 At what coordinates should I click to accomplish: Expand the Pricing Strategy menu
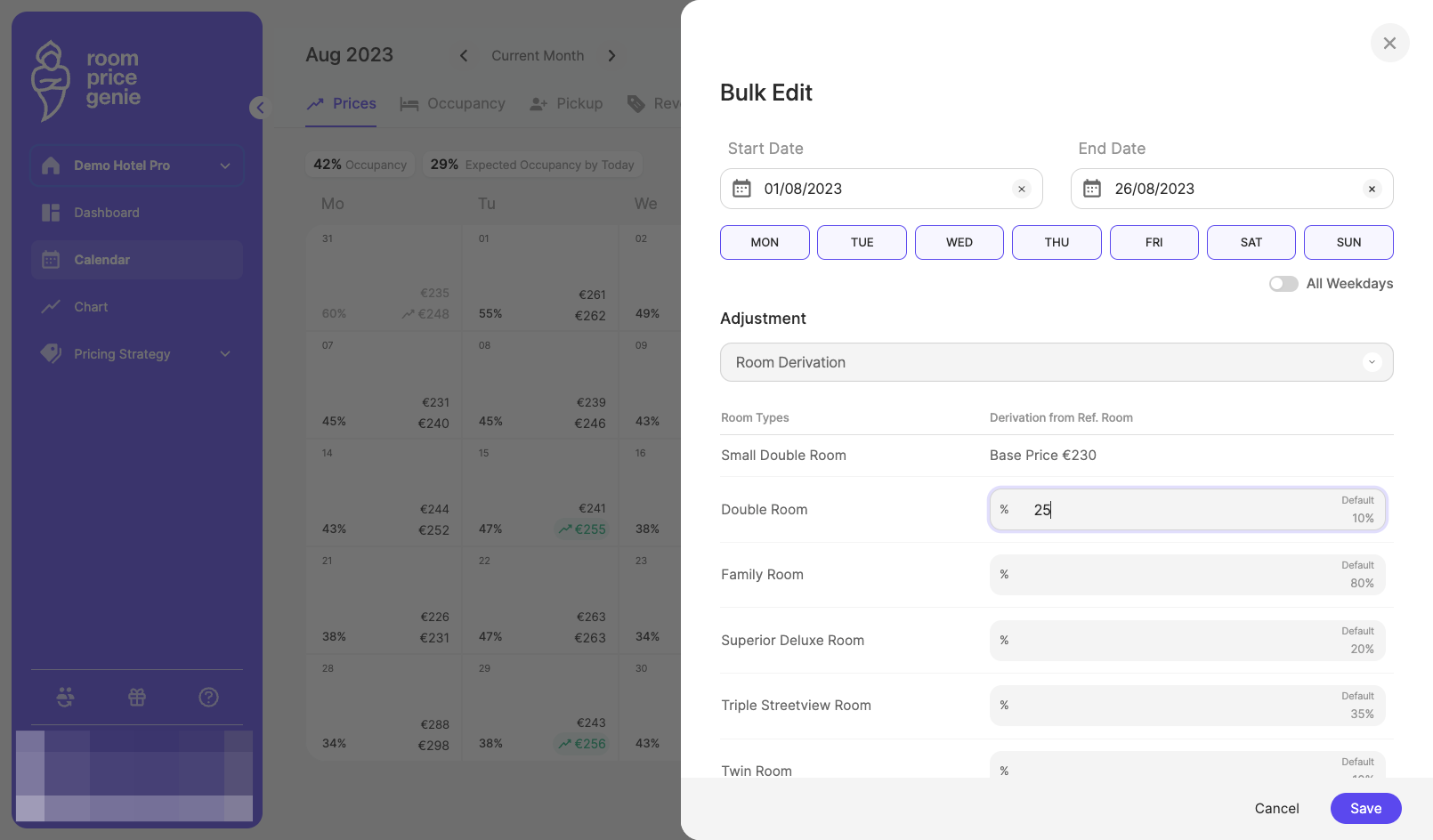(x=137, y=354)
